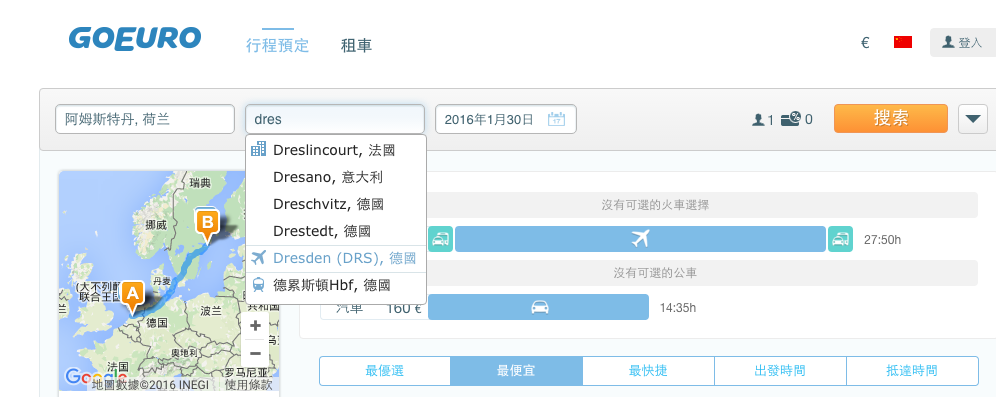Click the left taxi transfer icon
The width and height of the screenshot is (996, 397).
441,239
